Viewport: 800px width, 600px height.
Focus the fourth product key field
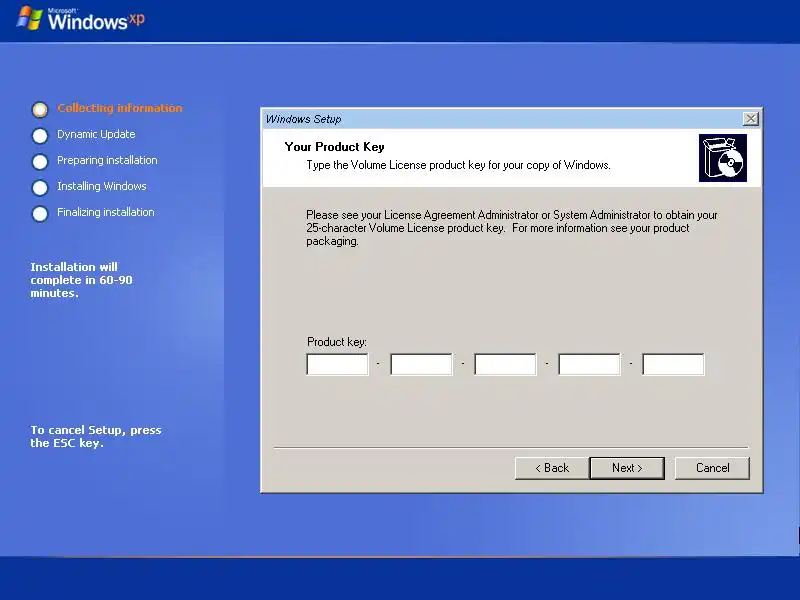pos(589,364)
